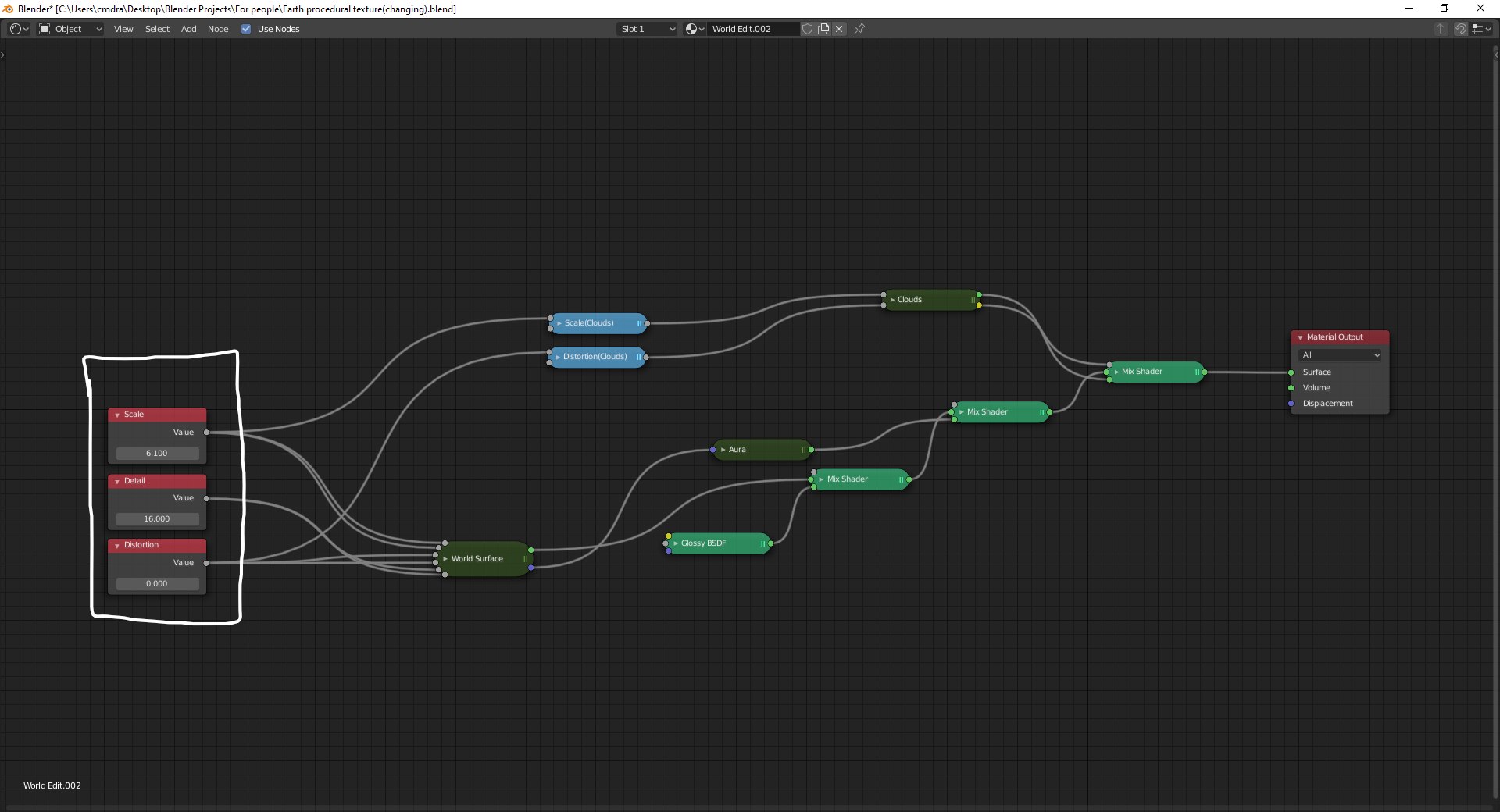Open the right sidebar with the arrow
The width and height of the screenshot is (1500, 812).
(1496, 55)
